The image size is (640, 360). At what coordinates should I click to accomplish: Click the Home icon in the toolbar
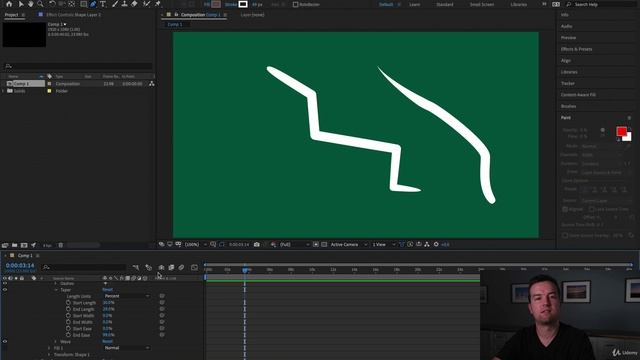pyautogui.click(x=9, y=4)
